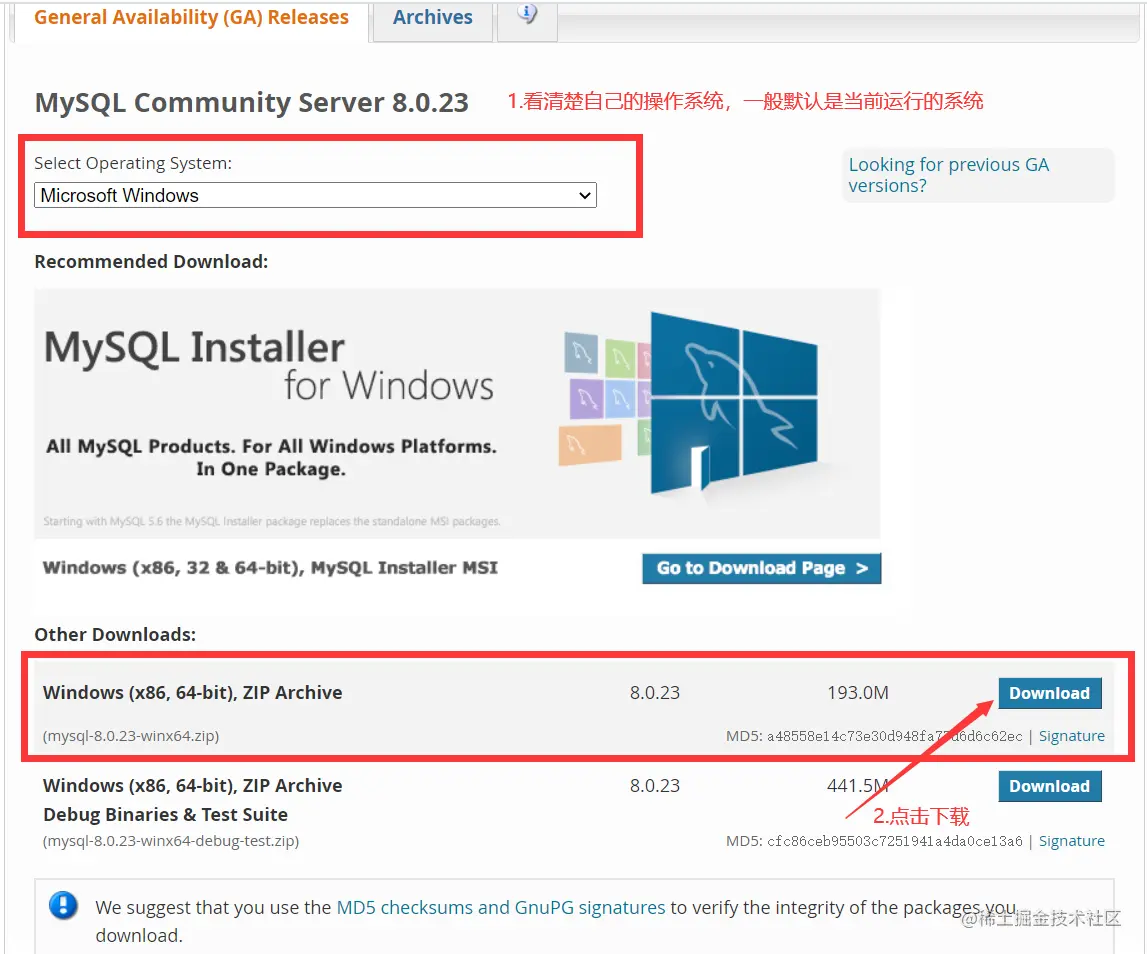The width and height of the screenshot is (1147, 954).
Task: Download the 193.0M ZIP Archive
Action: (x=1049, y=693)
